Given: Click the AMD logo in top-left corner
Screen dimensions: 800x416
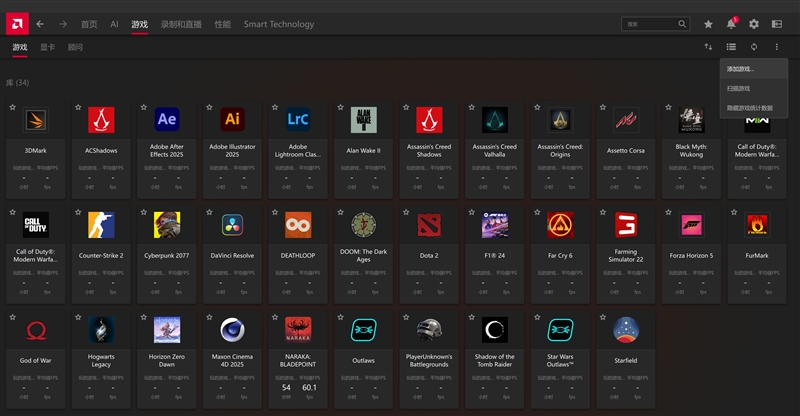Looking at the screenshot, I should (x=17, y=24).
